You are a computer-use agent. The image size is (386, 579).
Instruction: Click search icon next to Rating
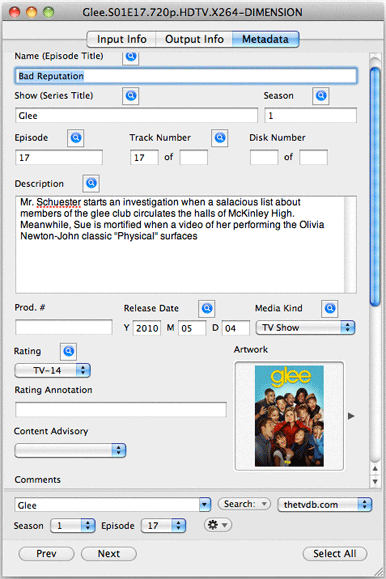click(69, 352)
